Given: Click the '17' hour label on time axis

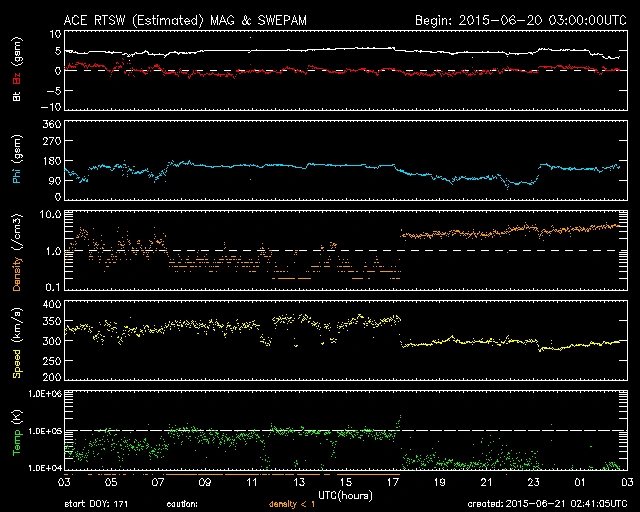Looking at the screenshot, I should pos(393,483).
